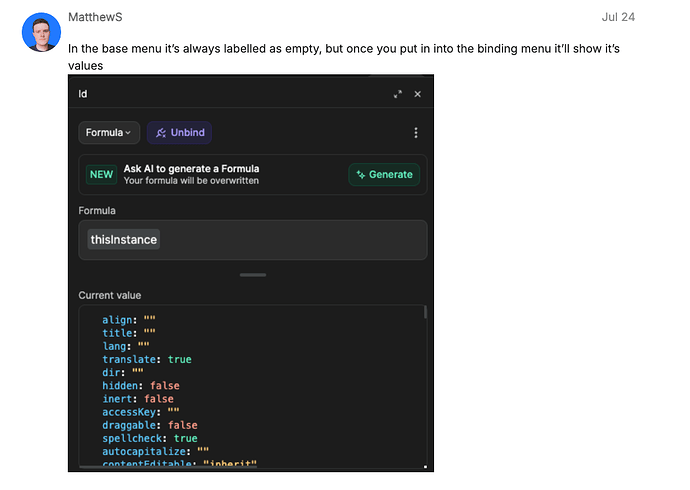Click the unbind plug icon
Image resolution: width=690 pixels, height=490 pixels.
pos(161,133)
